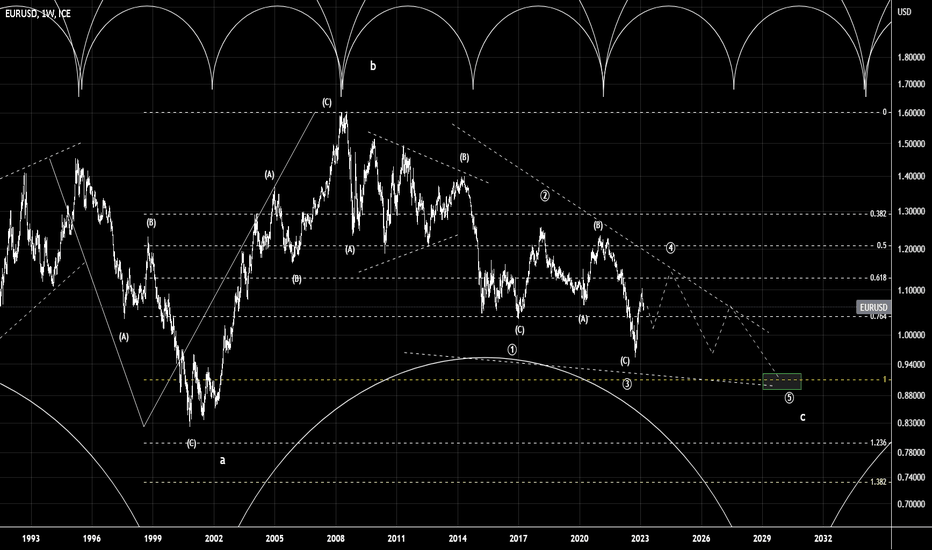
Task: Select the 1.236 Fibonacci level label
Action: pyautogui.click(x=878, y=442)
